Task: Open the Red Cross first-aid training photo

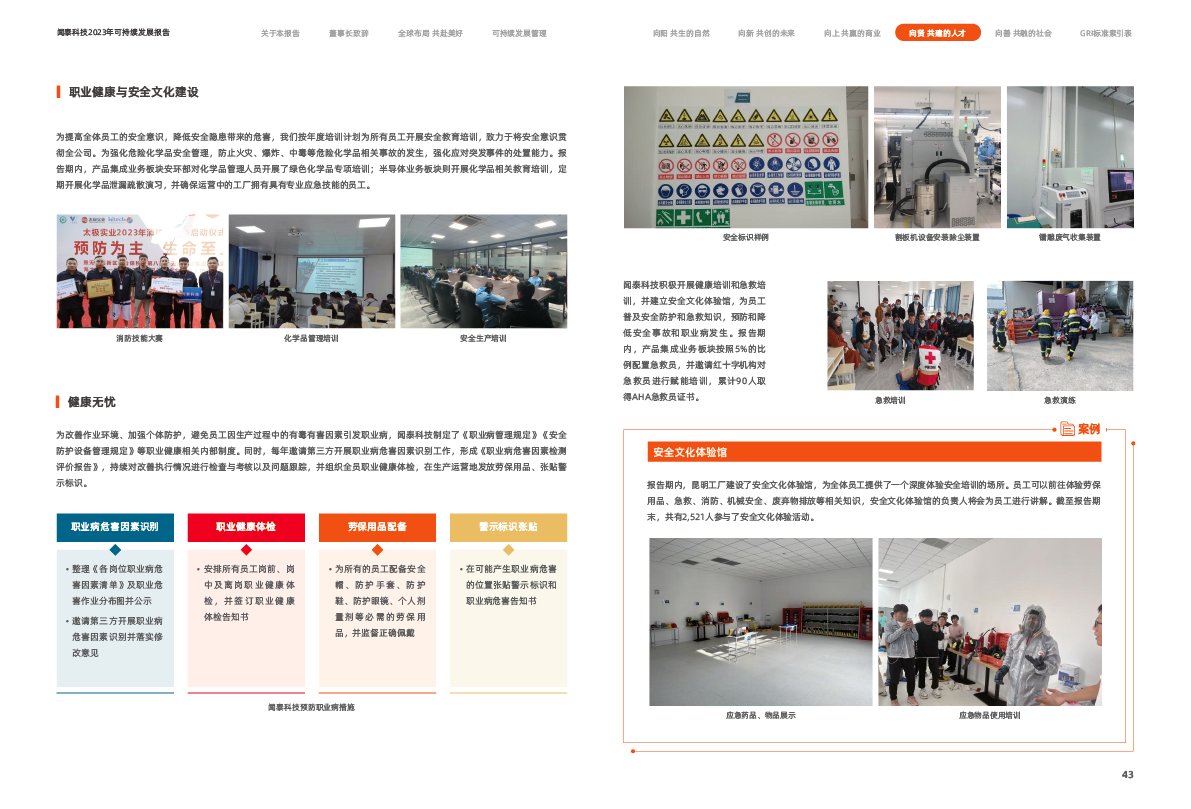Action: pos(900,335)
